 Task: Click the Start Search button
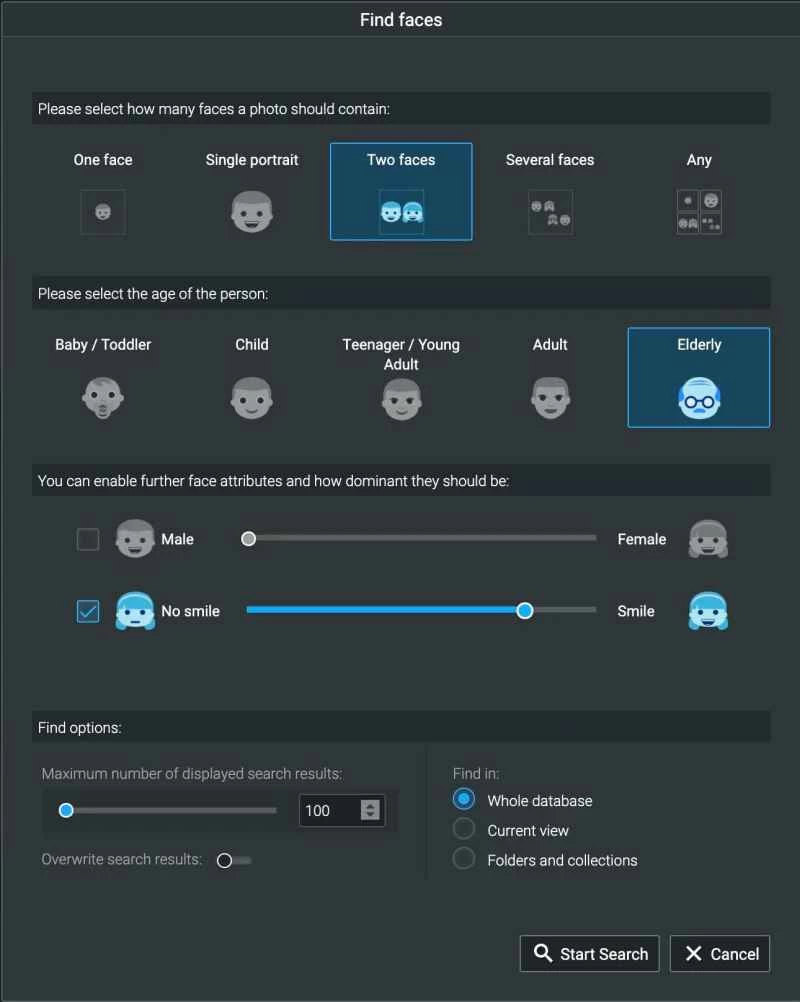tap(590, 954)
